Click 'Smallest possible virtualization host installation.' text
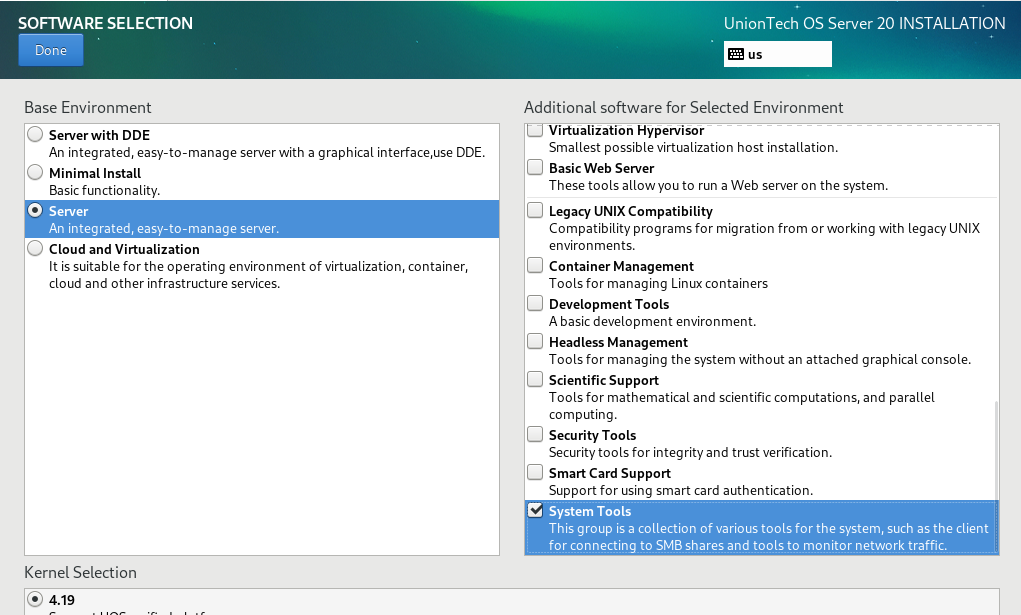The height and width of the screenshot is (615, 1021). (693, 148)
